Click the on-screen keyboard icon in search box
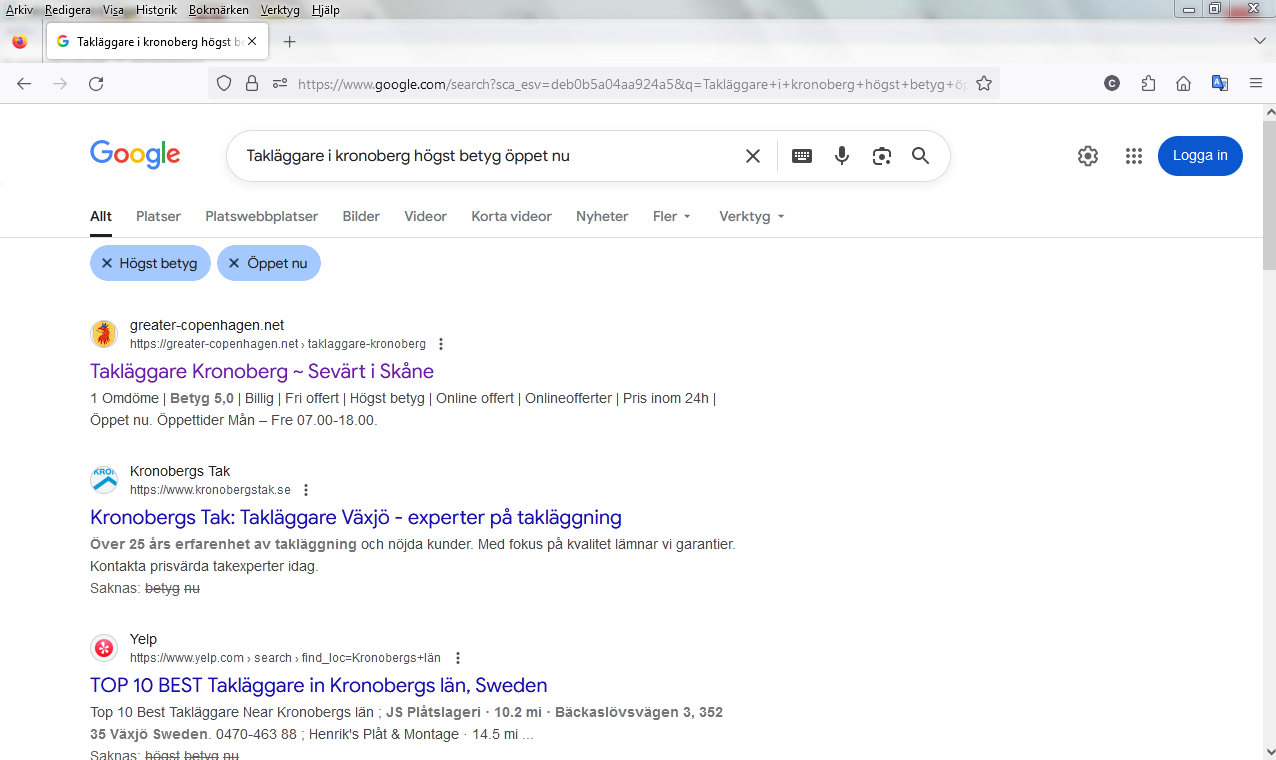Image resolution: width=1276 pixels, height=760 pixels. 802,156
